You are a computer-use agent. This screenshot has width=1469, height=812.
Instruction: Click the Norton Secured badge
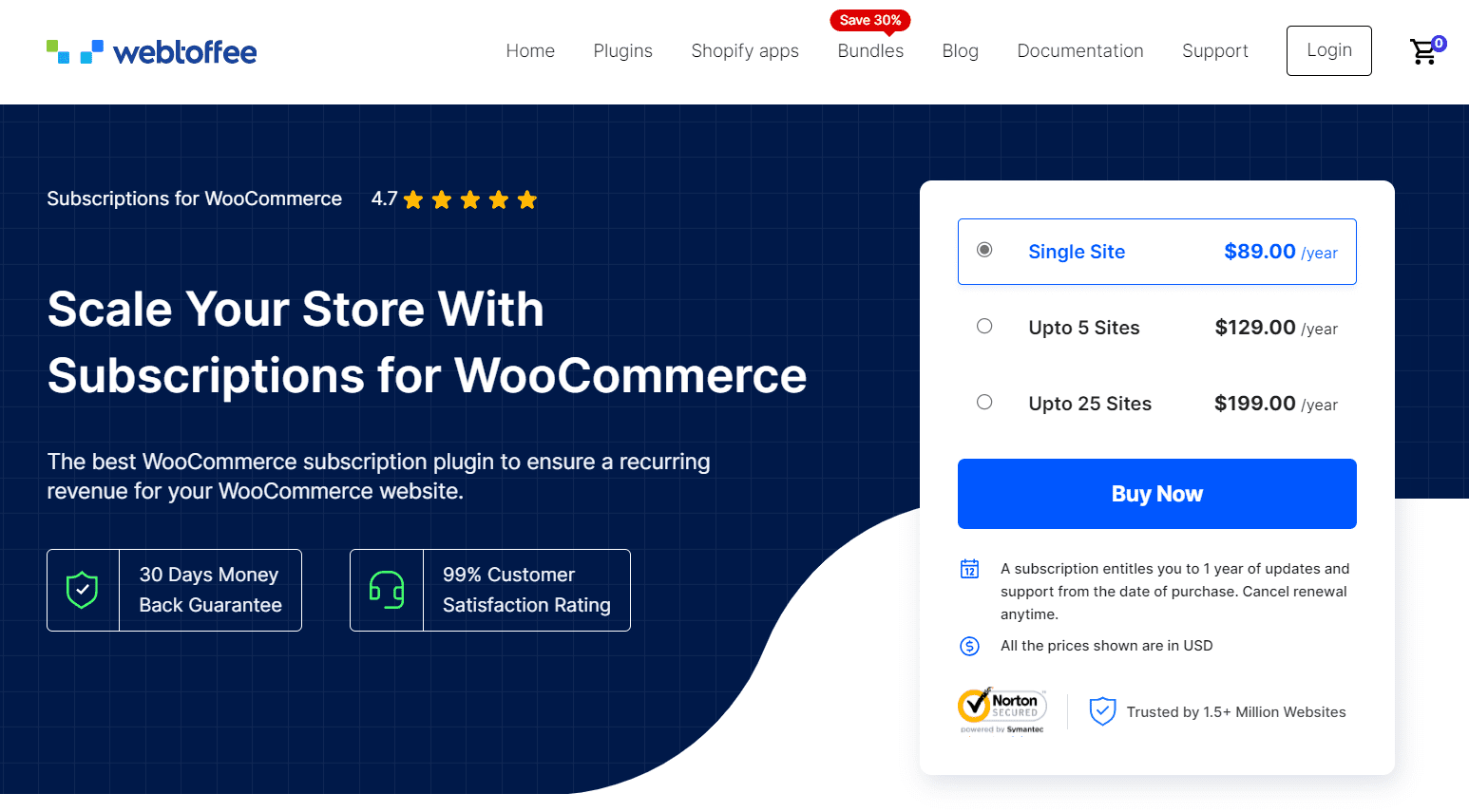point(1002,710)
